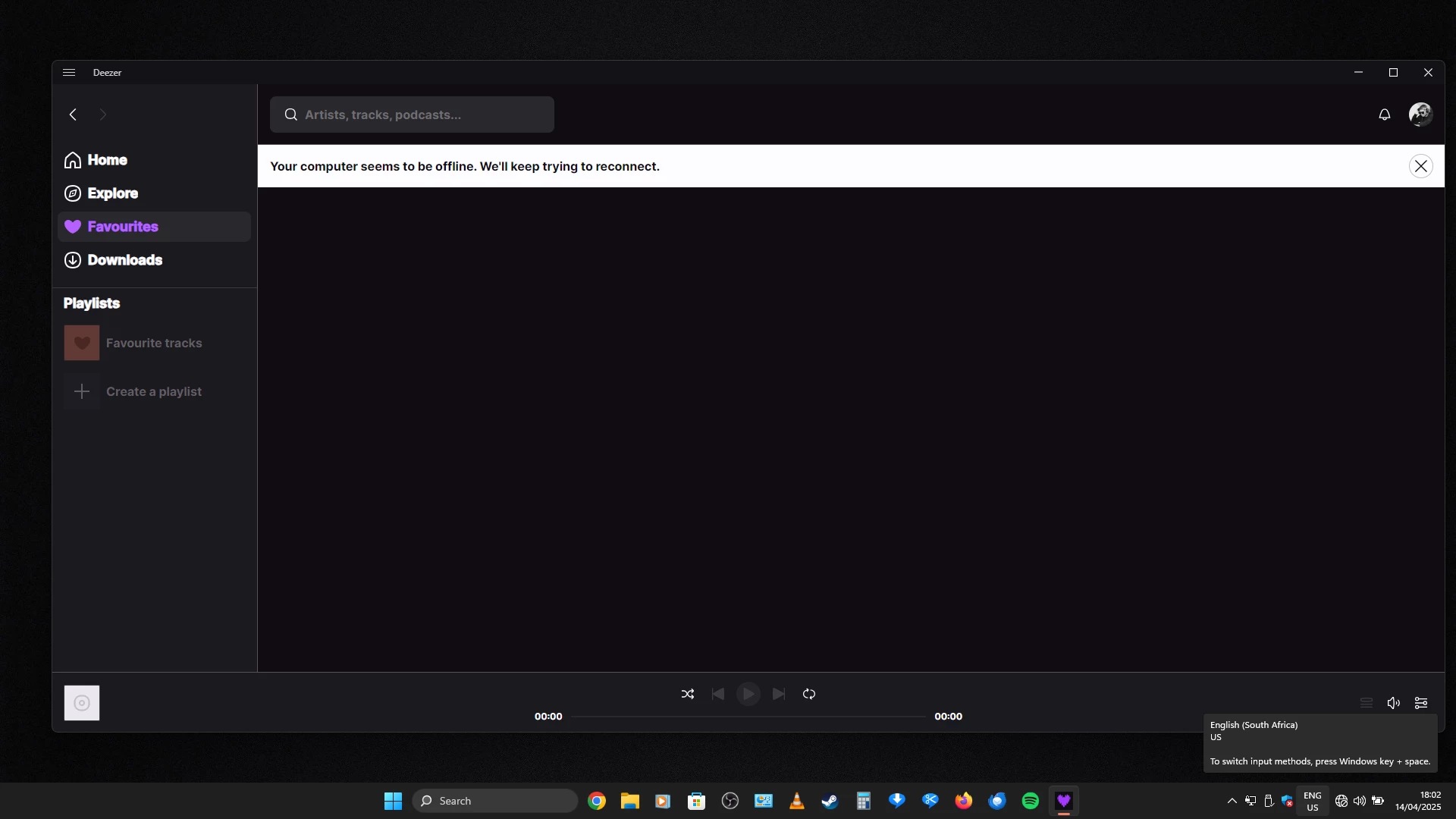Toggle shuffle mode in player
Screen dimensions: 1456x819
687,694
